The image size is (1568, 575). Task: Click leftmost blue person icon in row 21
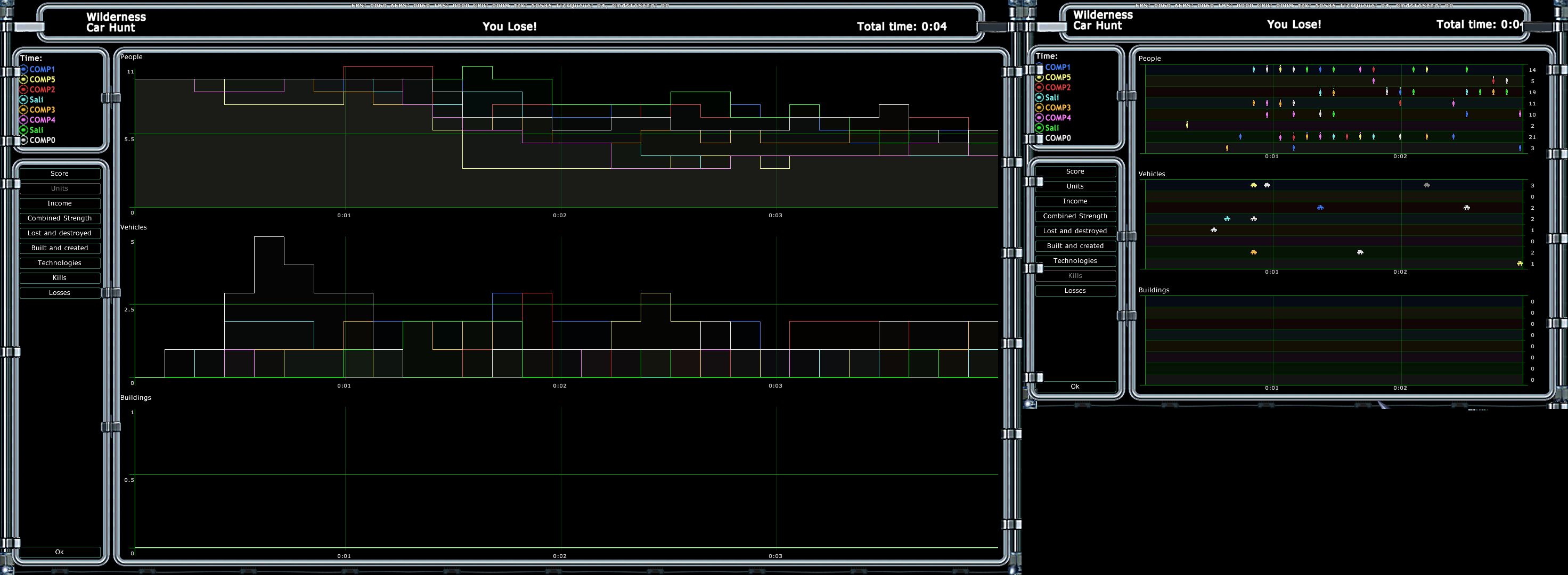coord(1240,136)
